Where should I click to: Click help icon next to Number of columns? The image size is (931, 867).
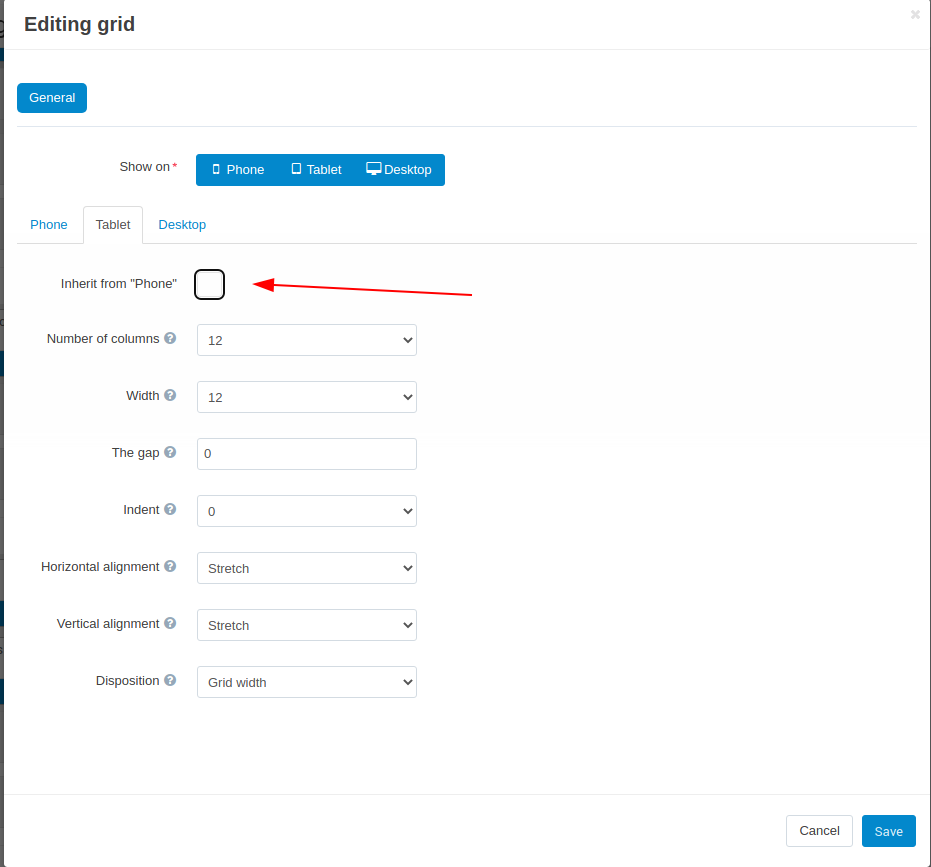click(x=170, y=338)
